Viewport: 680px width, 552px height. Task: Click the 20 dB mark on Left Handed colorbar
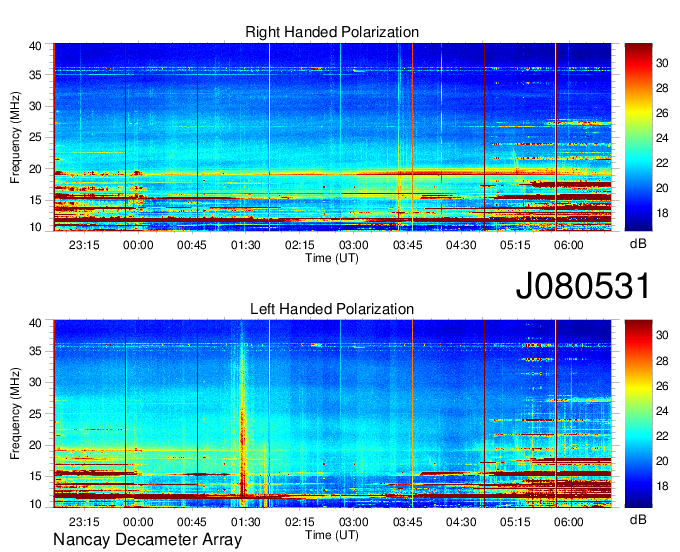(662, 461)
